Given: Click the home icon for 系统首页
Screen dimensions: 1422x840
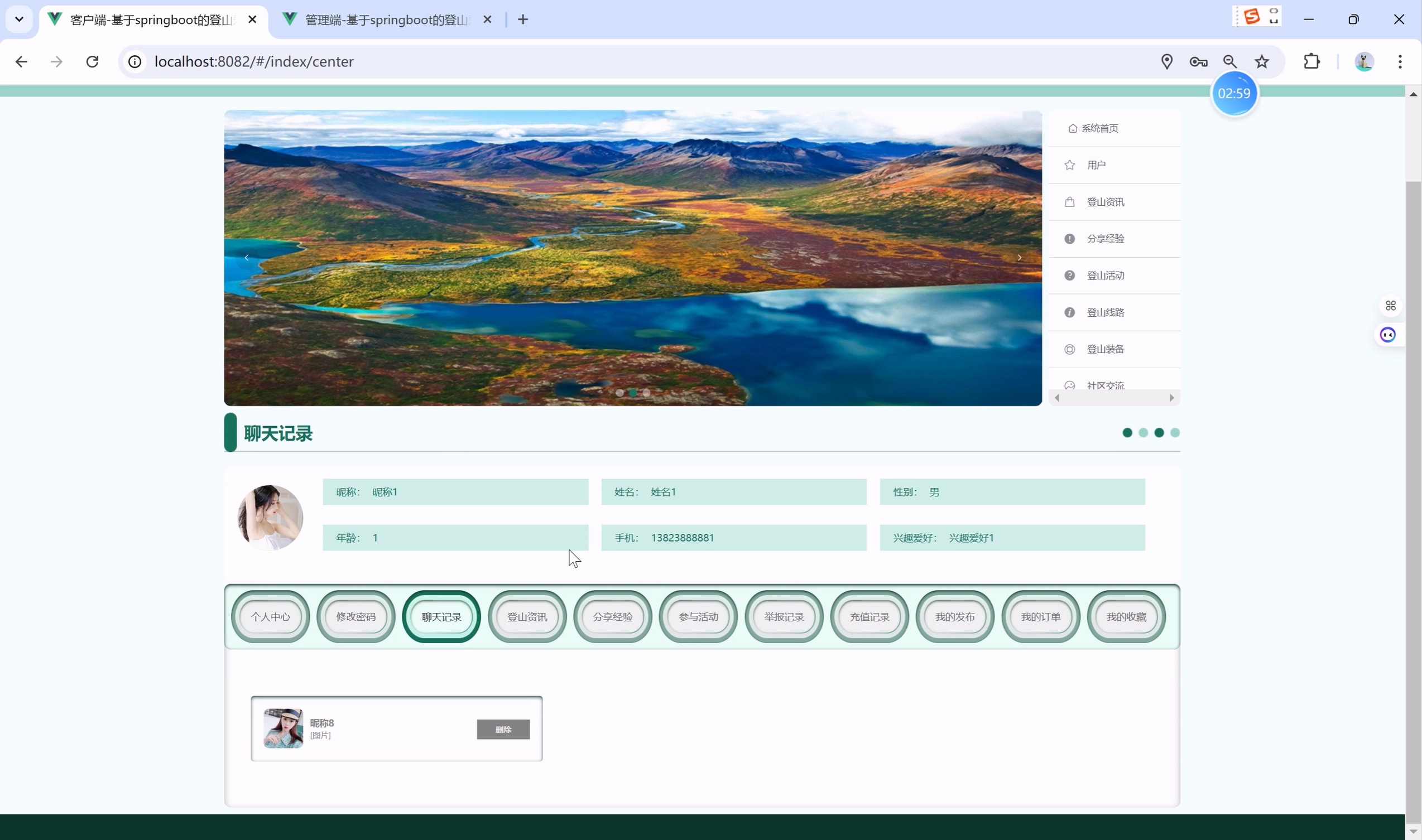Looking at the screenshot, I should pyautogui.click(x=1072, y=128).
